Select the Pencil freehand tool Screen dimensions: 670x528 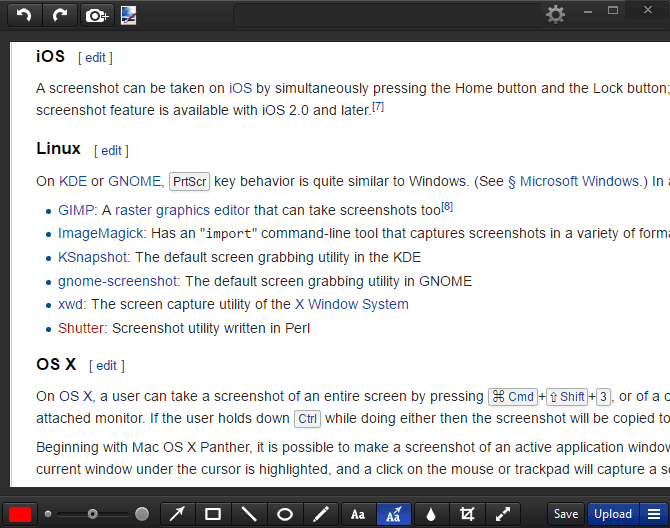coord(321,514)
